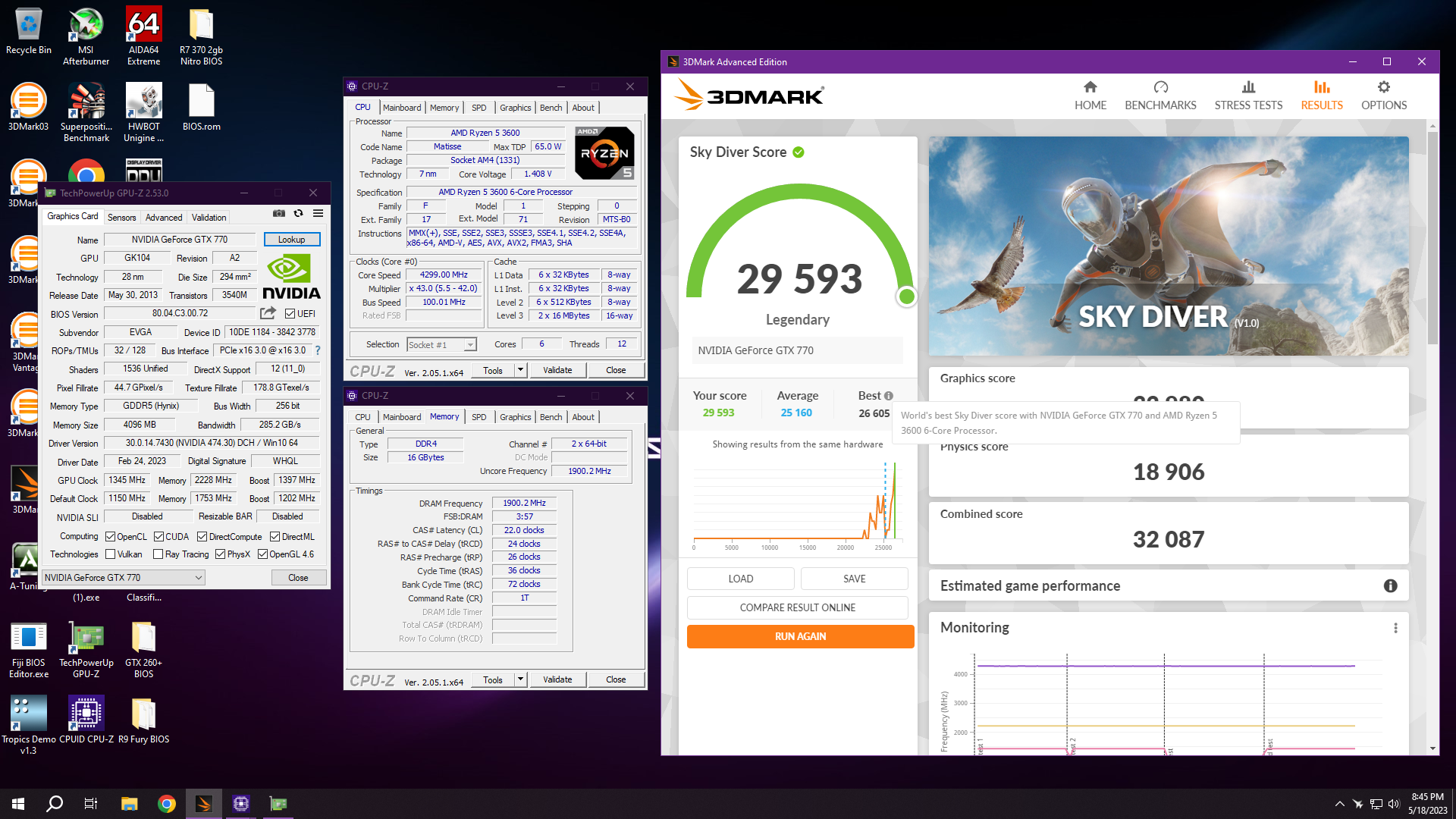This screenshot has width=1456, height=819.
Task: Launch TechPowerUp GPU-Z desktop shortcut
Action: point(86,649)
